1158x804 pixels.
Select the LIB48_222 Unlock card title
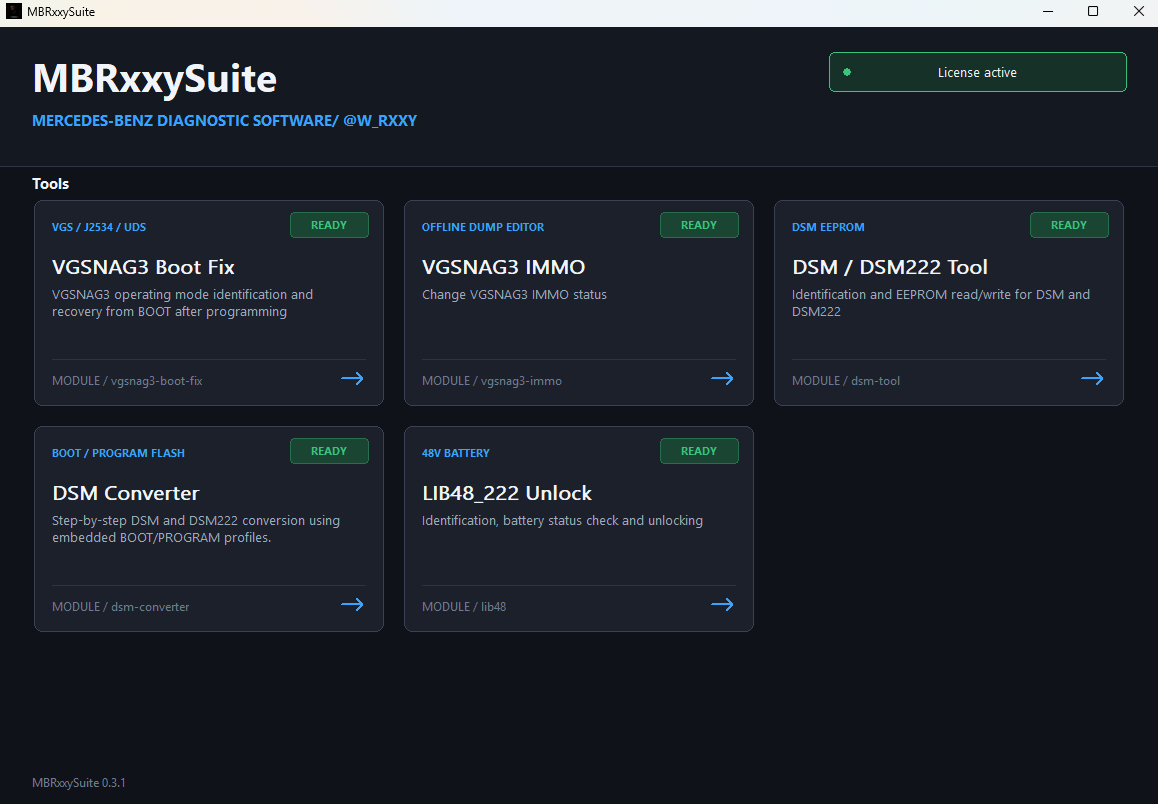pos(507,492)
